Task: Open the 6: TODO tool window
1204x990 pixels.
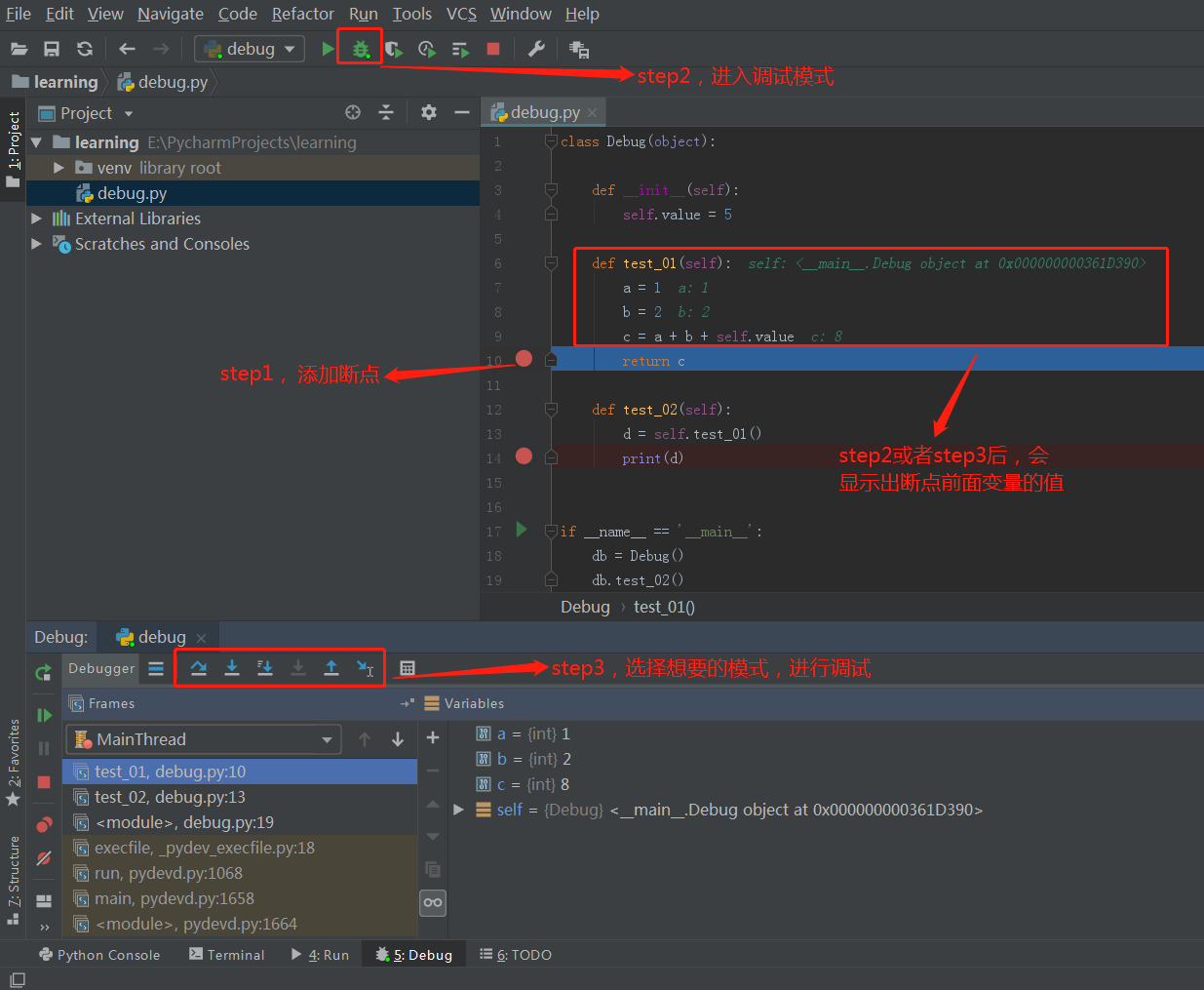Action: (x=516, y=955)
